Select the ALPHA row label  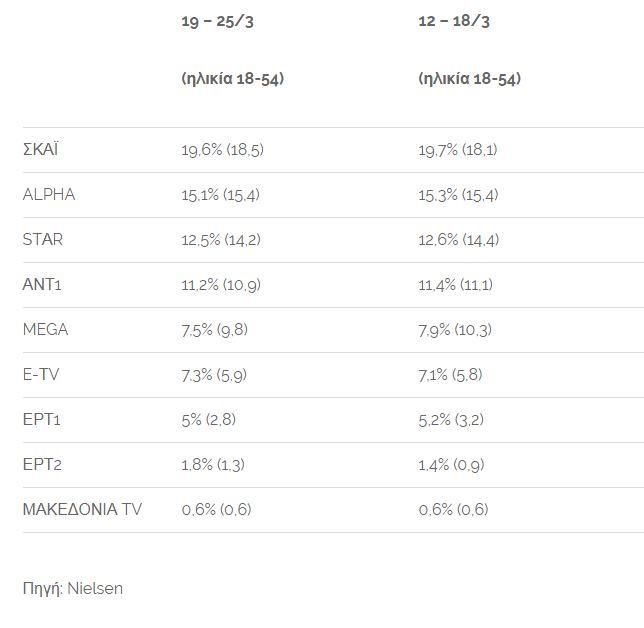pyautogui.click(x=49, y=194)
